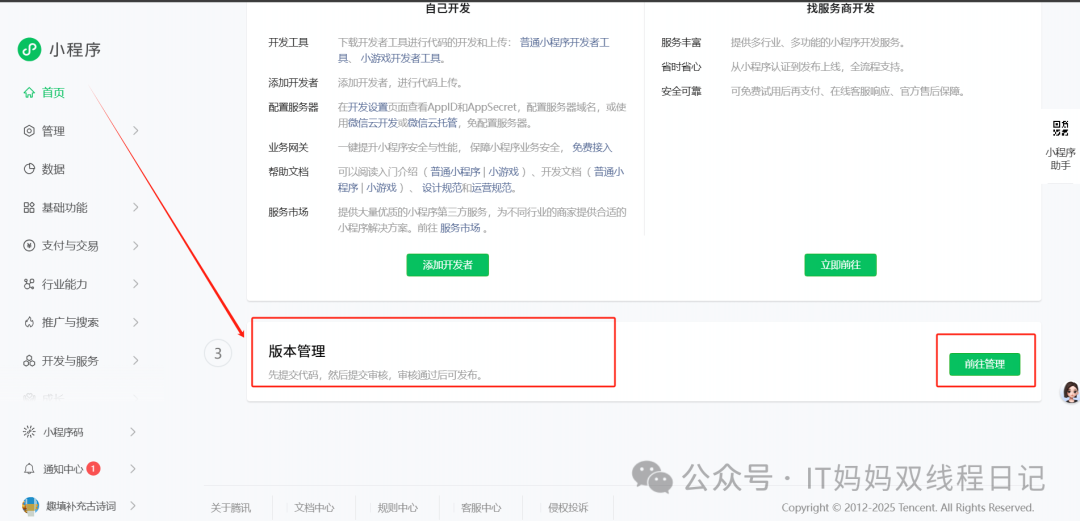Viewport: 1080px width, 521px height.
Task: Expand the 行业能力 menu chevron
Action: coord(135,284)
